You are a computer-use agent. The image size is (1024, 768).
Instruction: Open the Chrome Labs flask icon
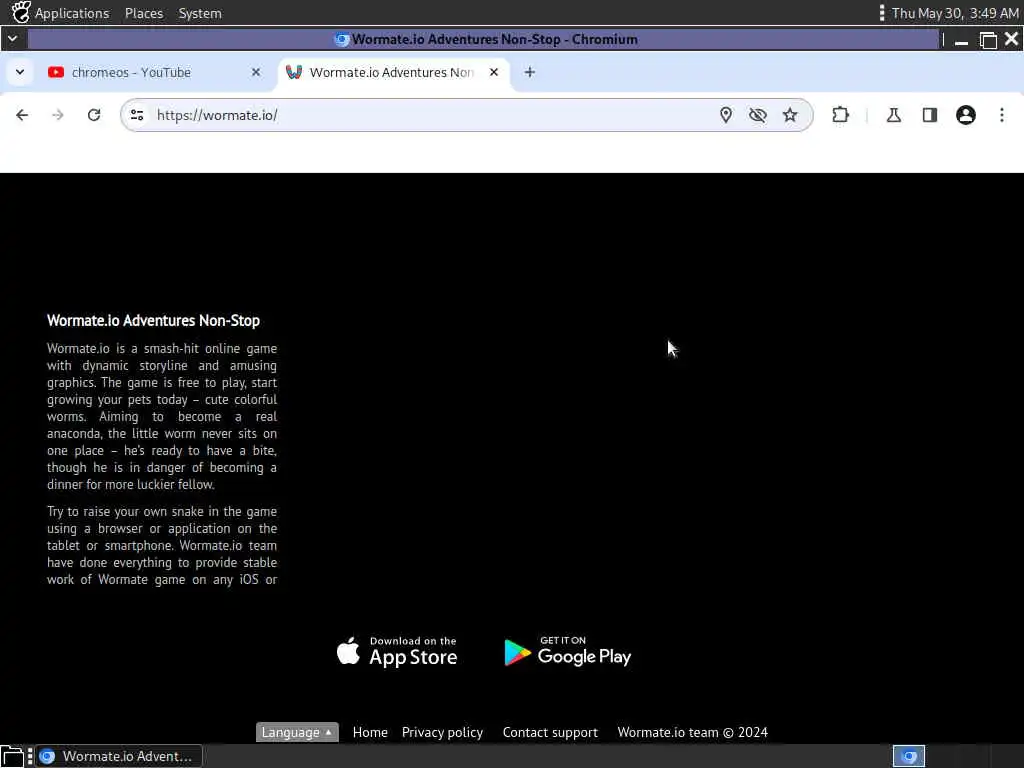click(x=894, y=115)
